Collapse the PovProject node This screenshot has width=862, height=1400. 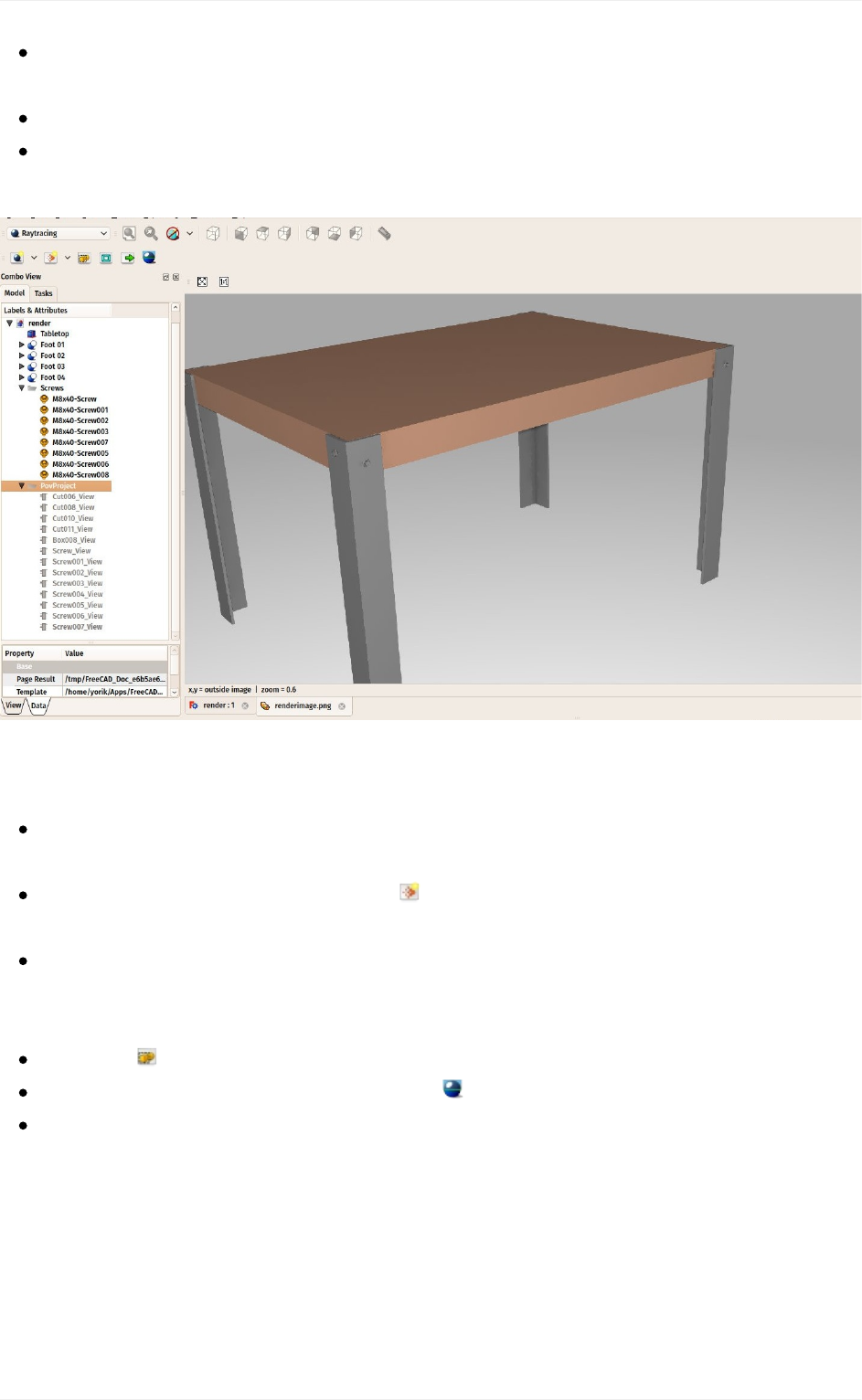(21, 486)
